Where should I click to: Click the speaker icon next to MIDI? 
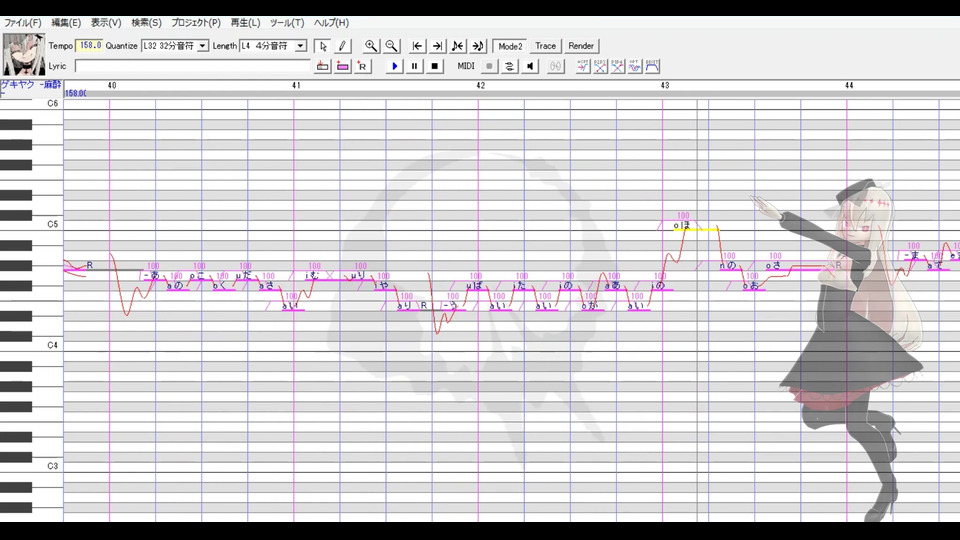tap(530, 66)
